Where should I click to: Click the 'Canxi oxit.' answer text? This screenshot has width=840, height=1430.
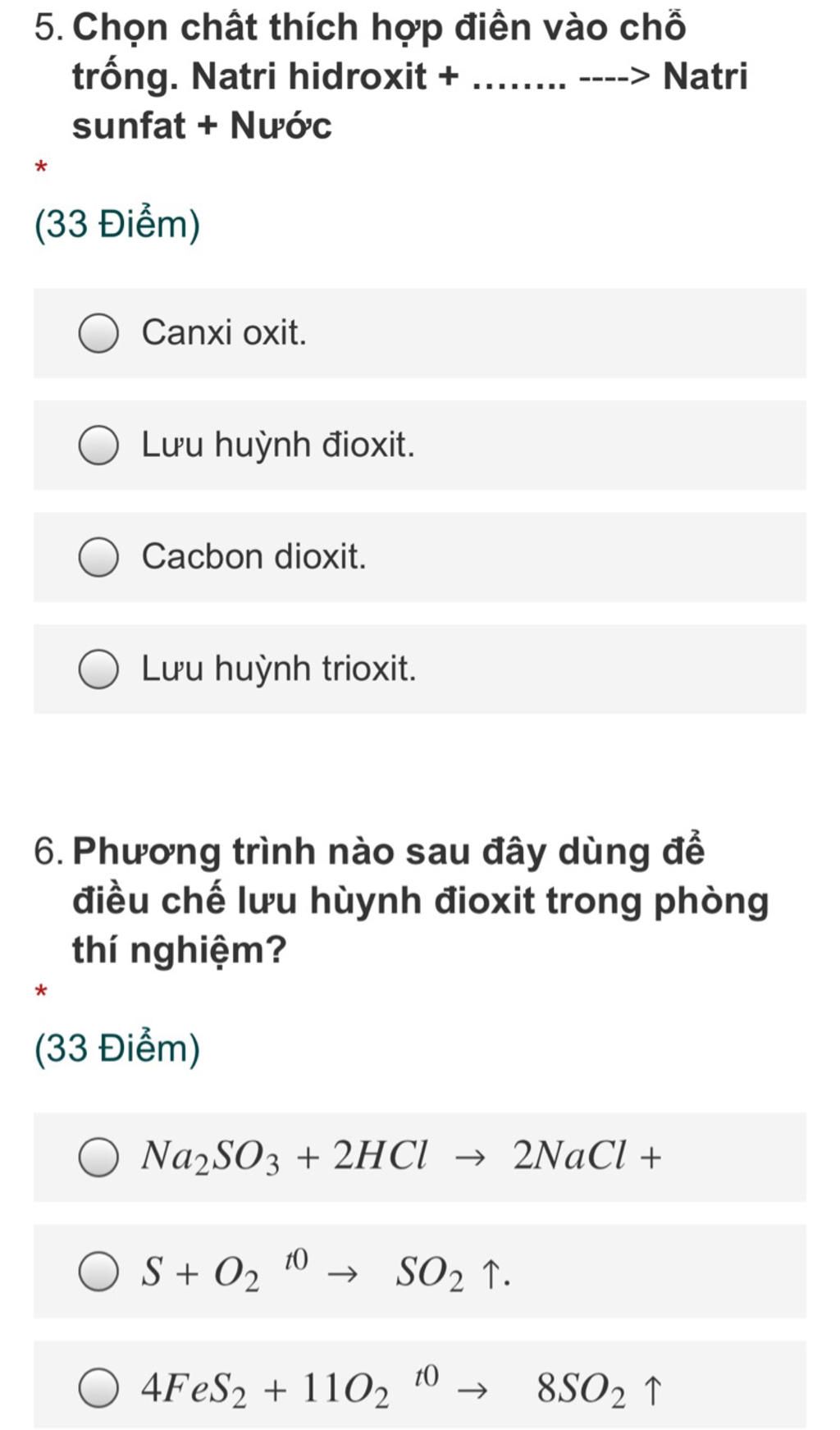click(224, 333)
